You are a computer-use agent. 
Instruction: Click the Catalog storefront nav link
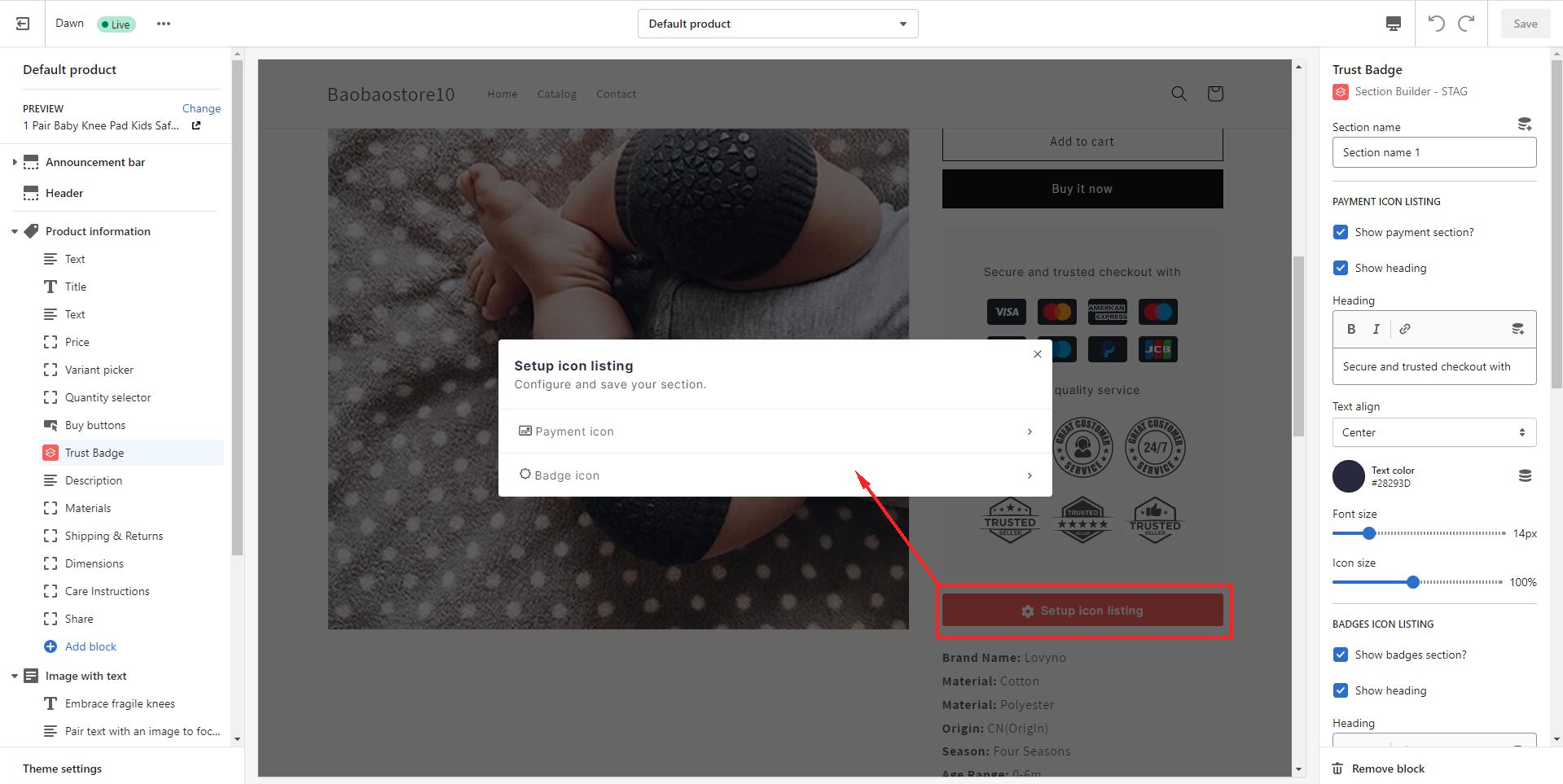(x=557, y=94)
